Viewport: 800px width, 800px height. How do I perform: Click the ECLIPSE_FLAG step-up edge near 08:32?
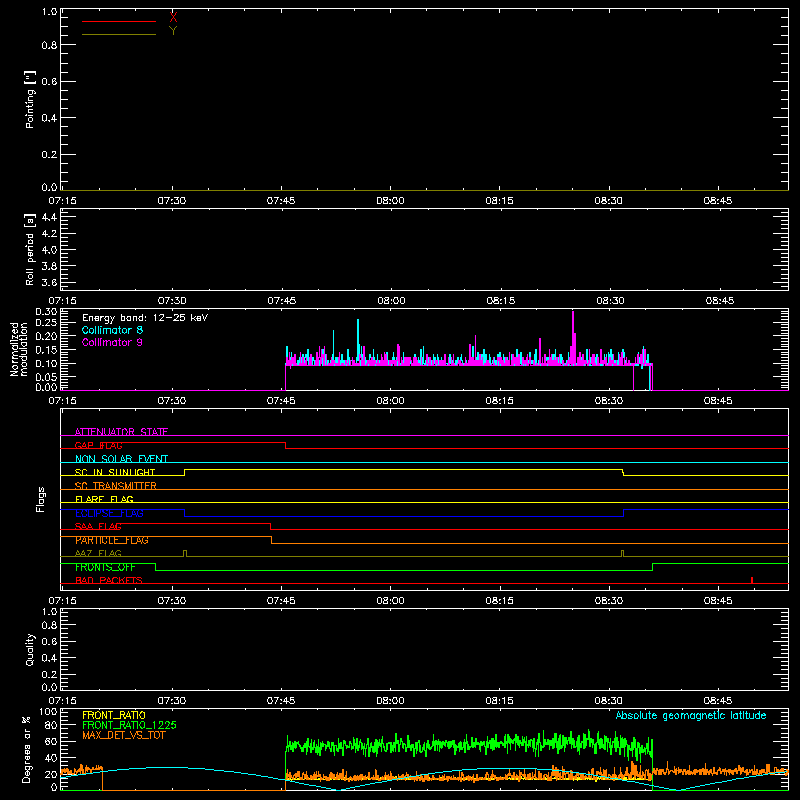(x=623, y=513)
